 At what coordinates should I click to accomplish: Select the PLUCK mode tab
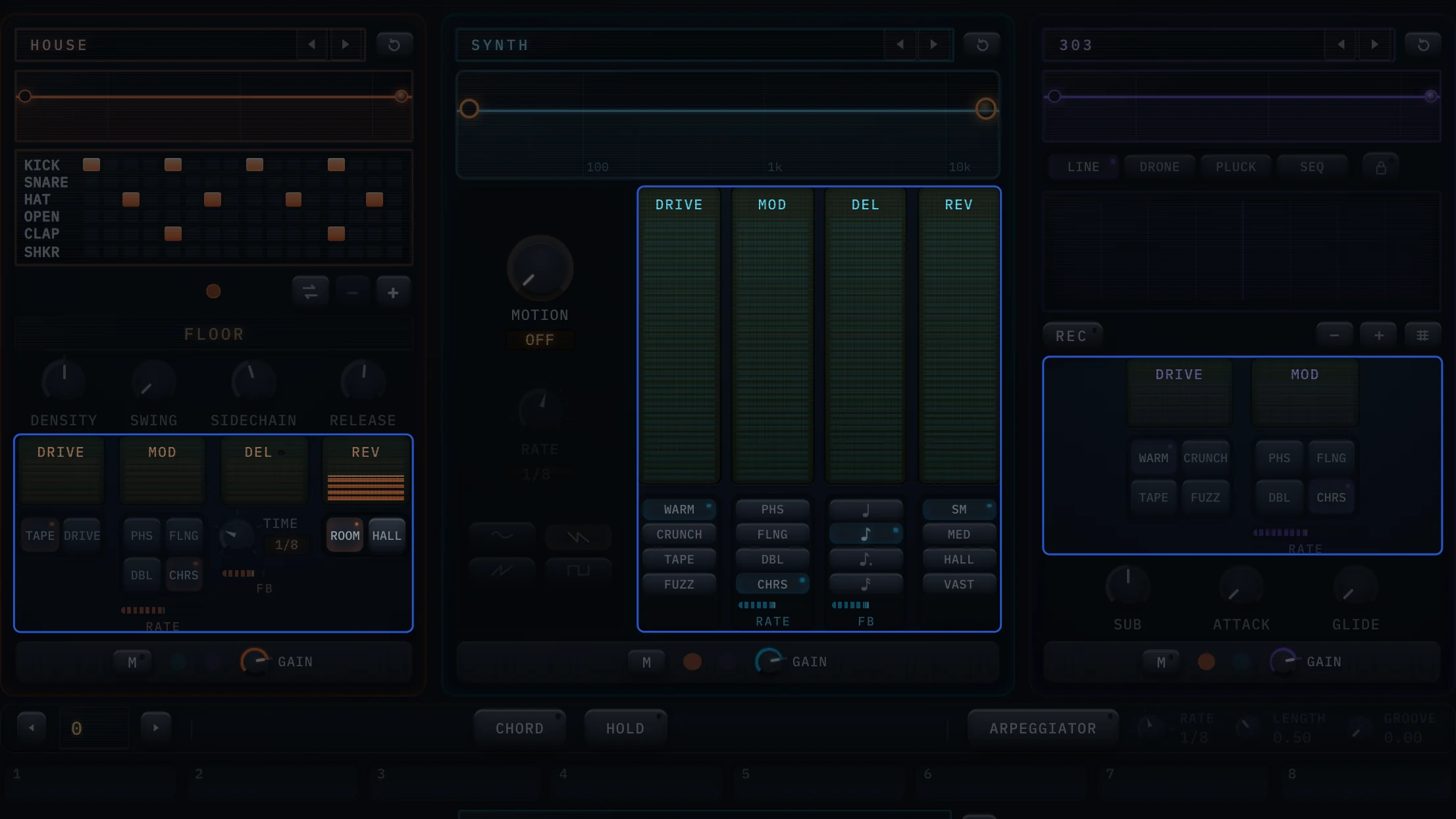click(x=1236, y=167)
